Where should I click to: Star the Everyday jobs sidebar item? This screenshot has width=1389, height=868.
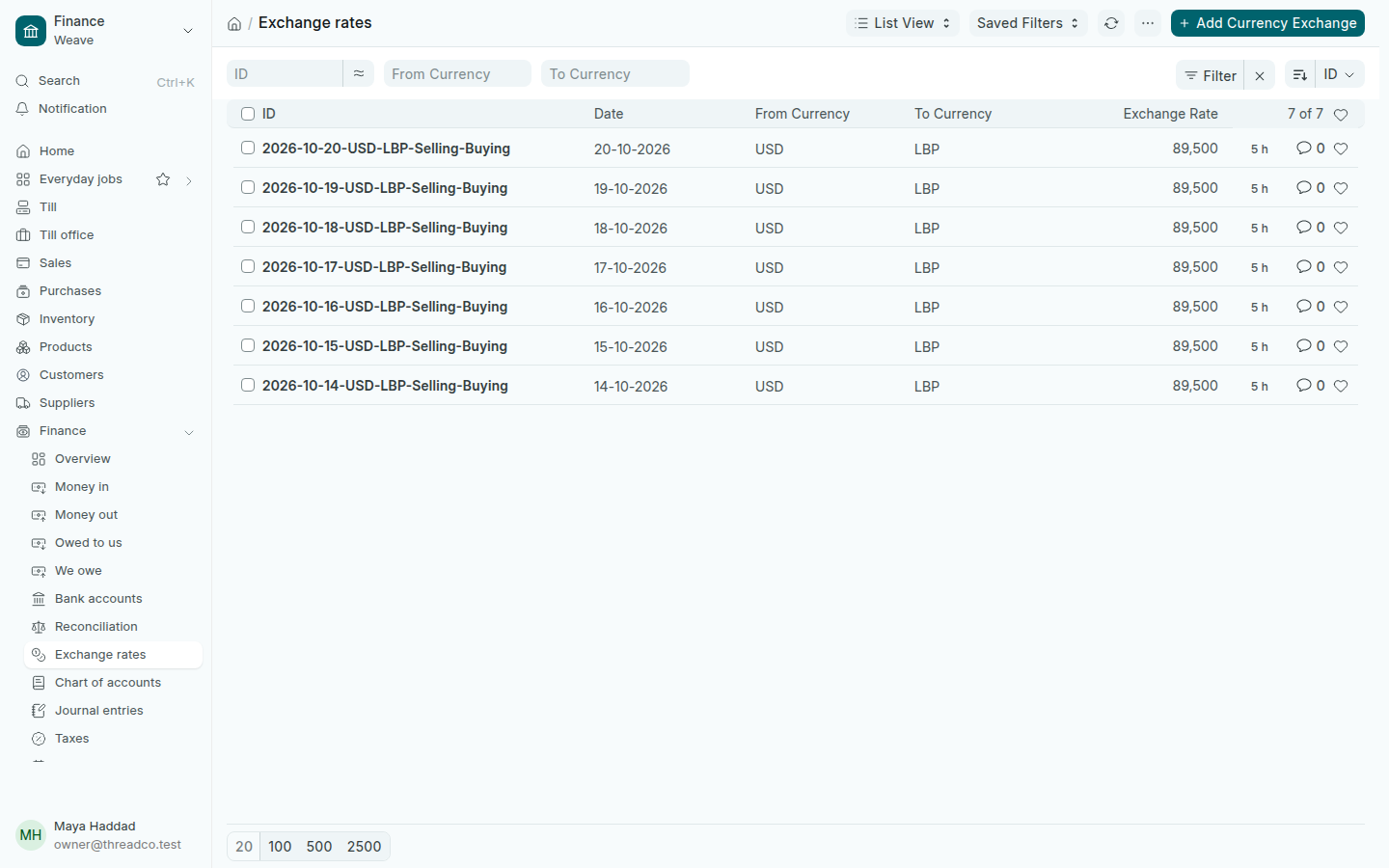click(163, 179)
